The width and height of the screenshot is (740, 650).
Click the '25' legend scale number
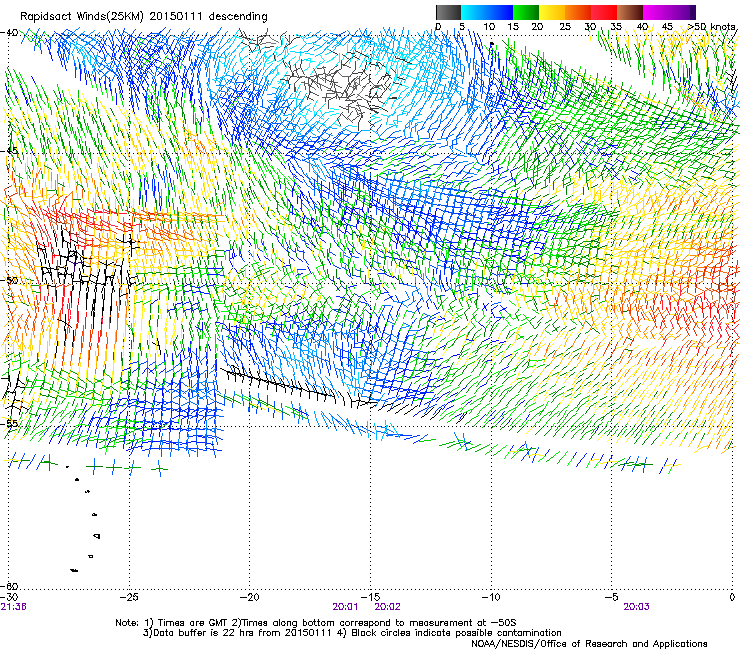click(x=565, y=27)
